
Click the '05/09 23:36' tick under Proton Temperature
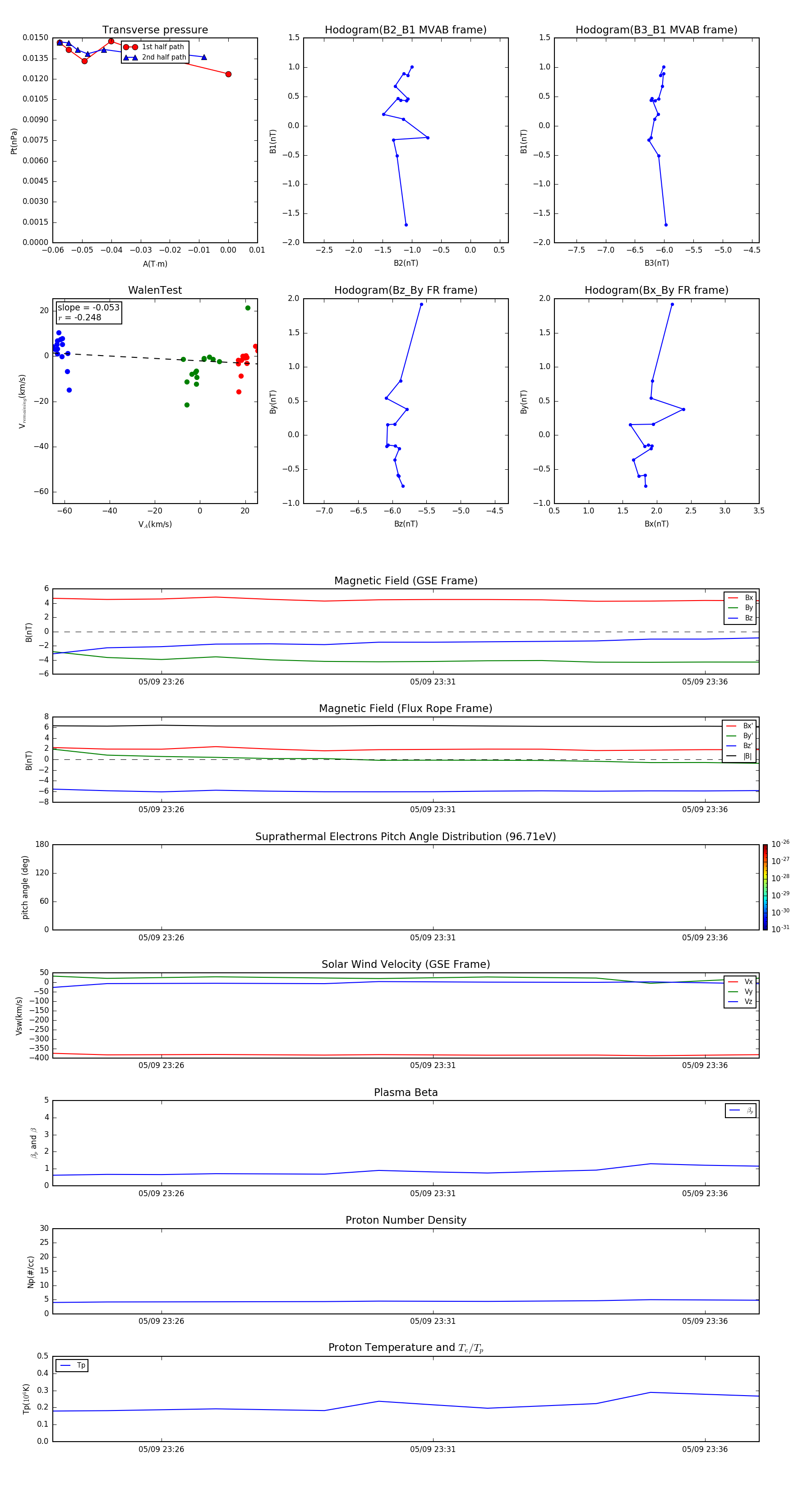tap(705, 1449)
